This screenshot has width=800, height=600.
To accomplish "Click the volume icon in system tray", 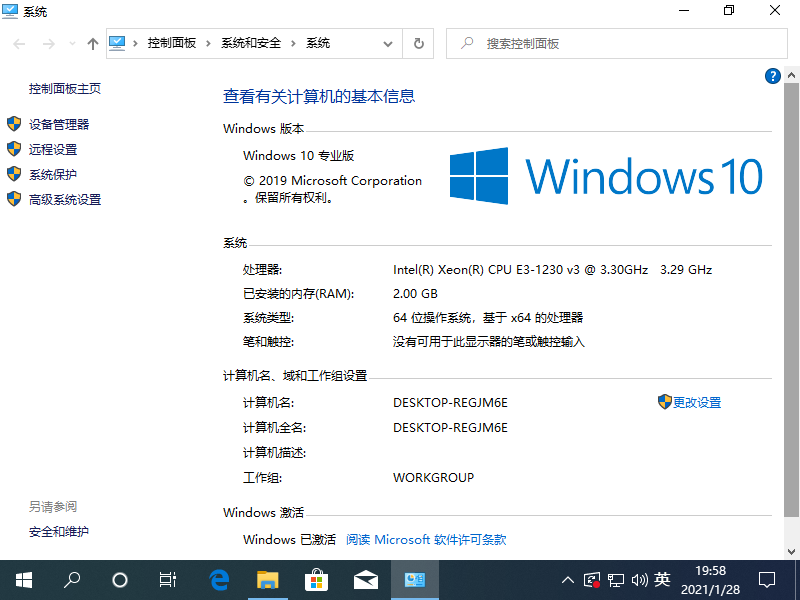I will pyautogui.click(x=640, y=579).
